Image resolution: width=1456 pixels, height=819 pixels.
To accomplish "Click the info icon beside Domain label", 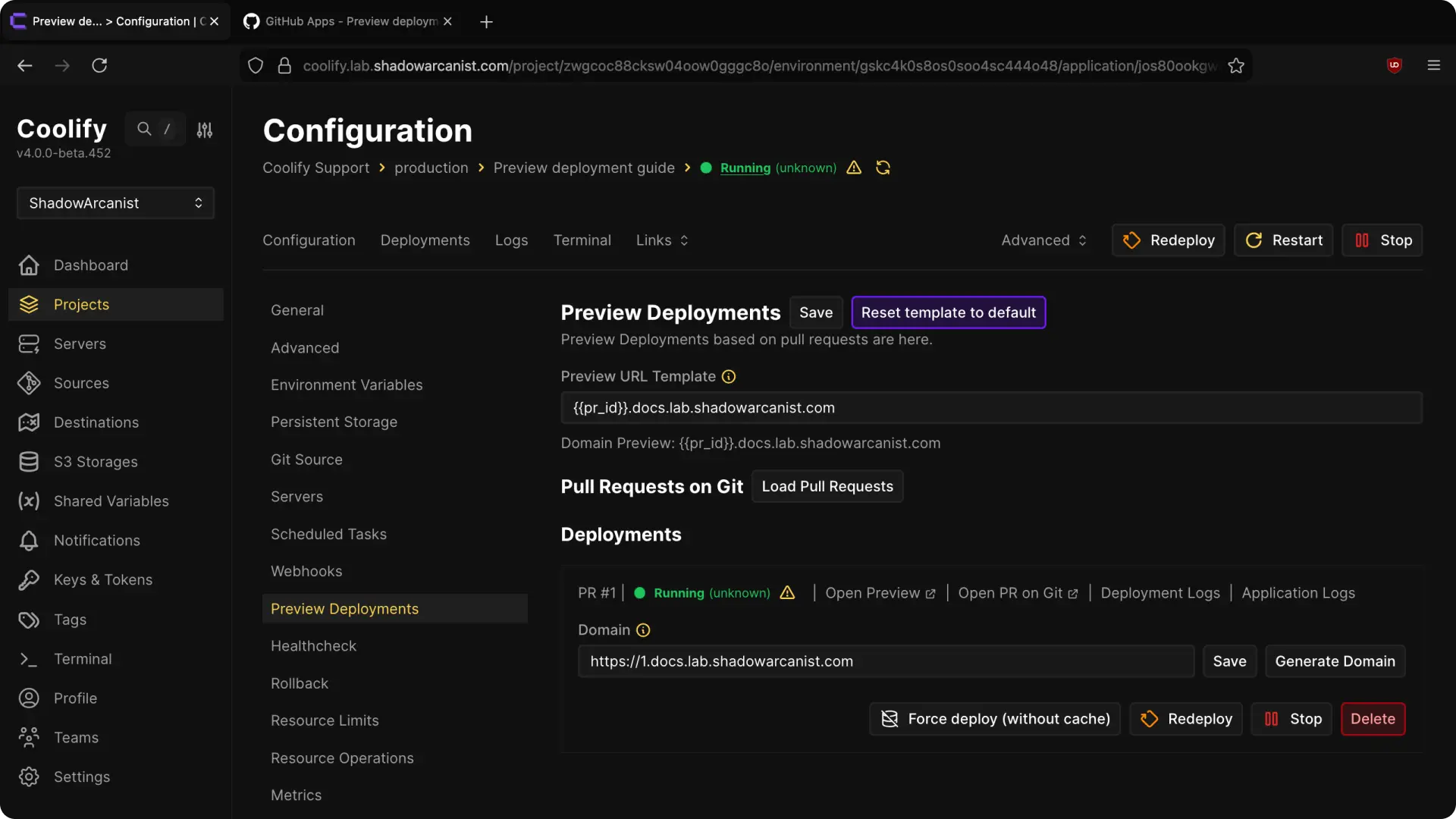I will [643, 630].
